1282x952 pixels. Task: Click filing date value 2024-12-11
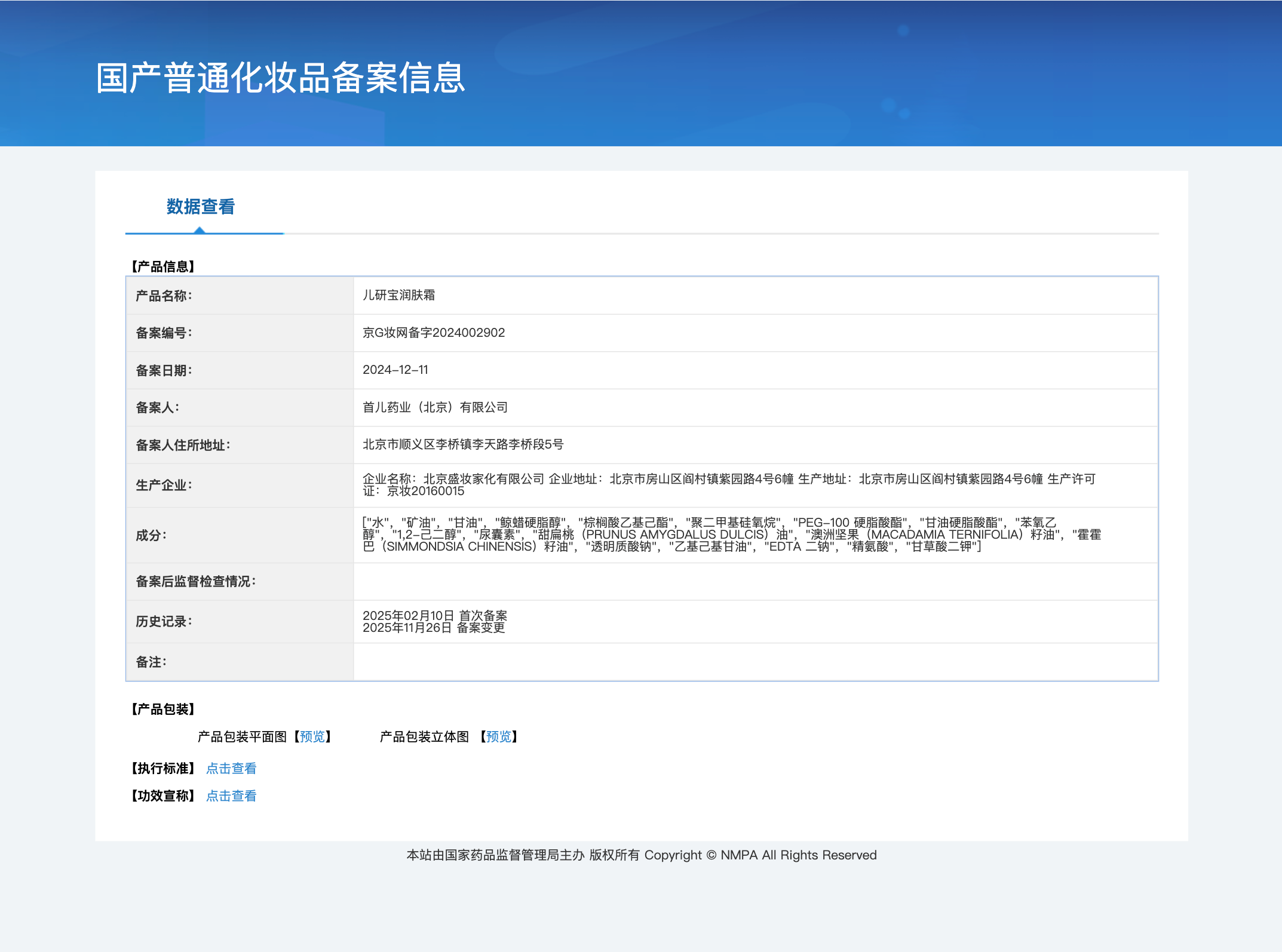click(395, 370)
